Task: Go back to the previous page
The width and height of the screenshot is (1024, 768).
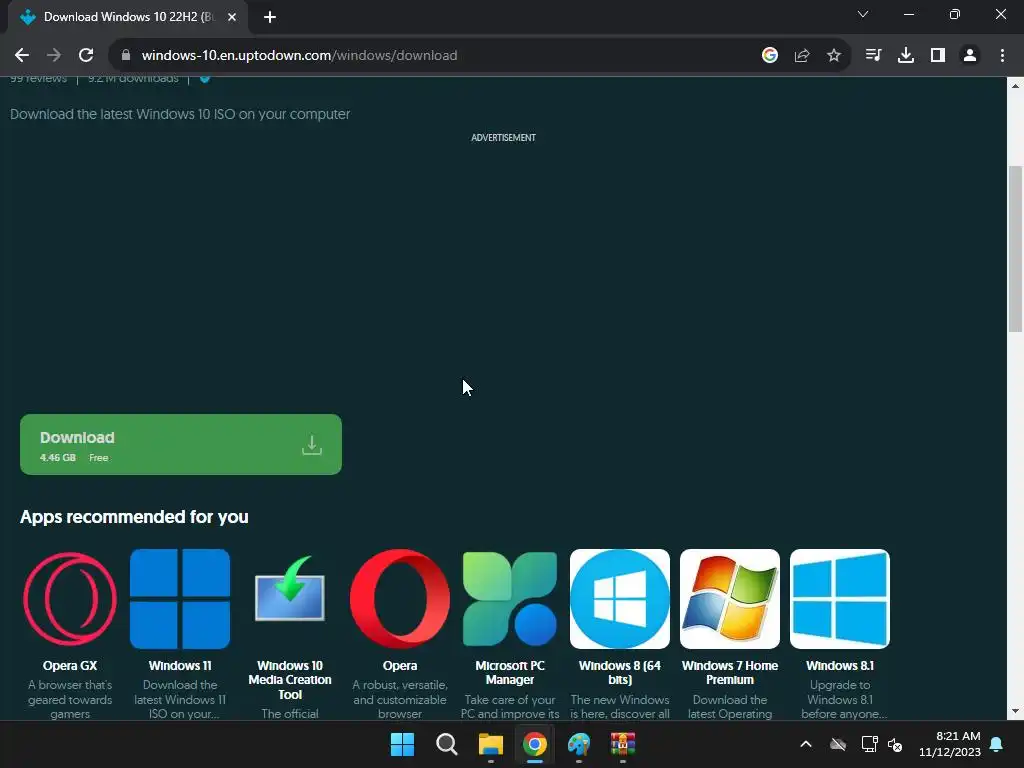Action: pyautogui.click(x=22, y=56)
